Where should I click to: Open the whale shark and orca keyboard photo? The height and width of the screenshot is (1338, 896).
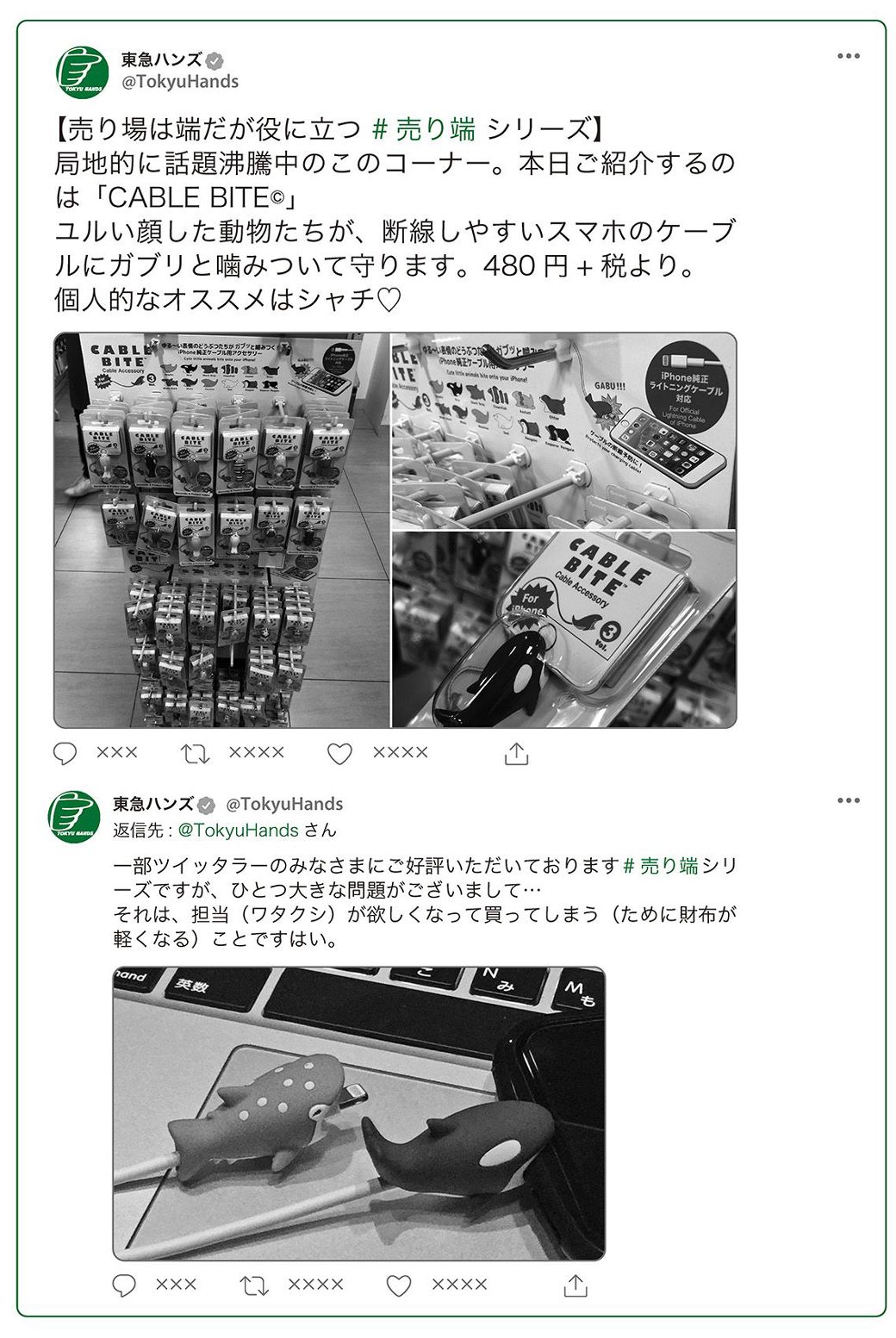coord(359,1113)
